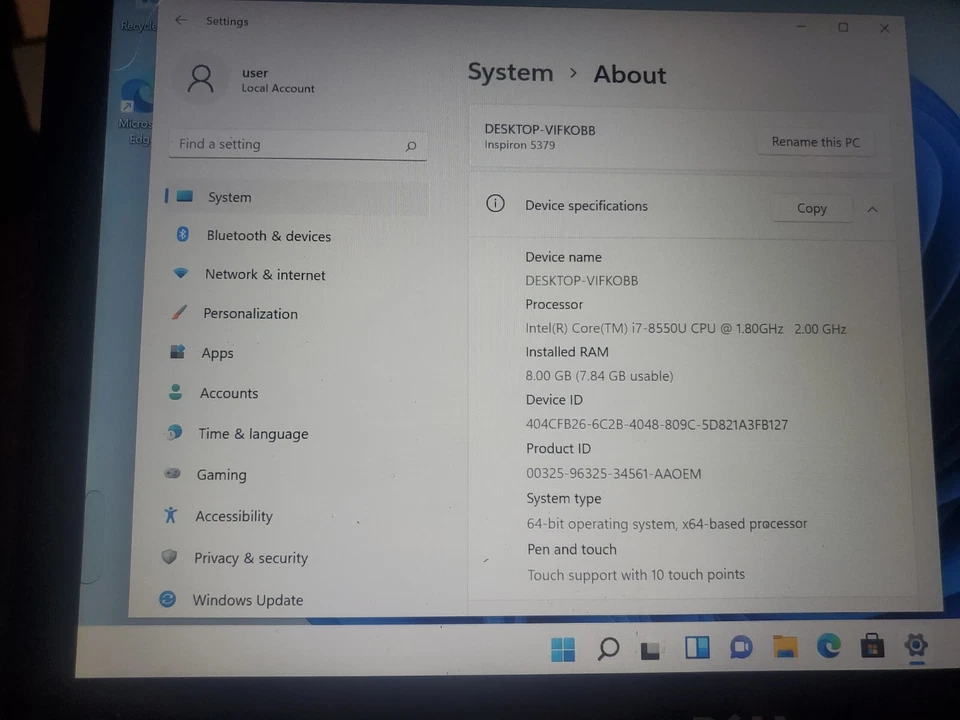Open File Explorer from the taskbar
The height and width of the screenshot is (720, 960).
(785, 647)
